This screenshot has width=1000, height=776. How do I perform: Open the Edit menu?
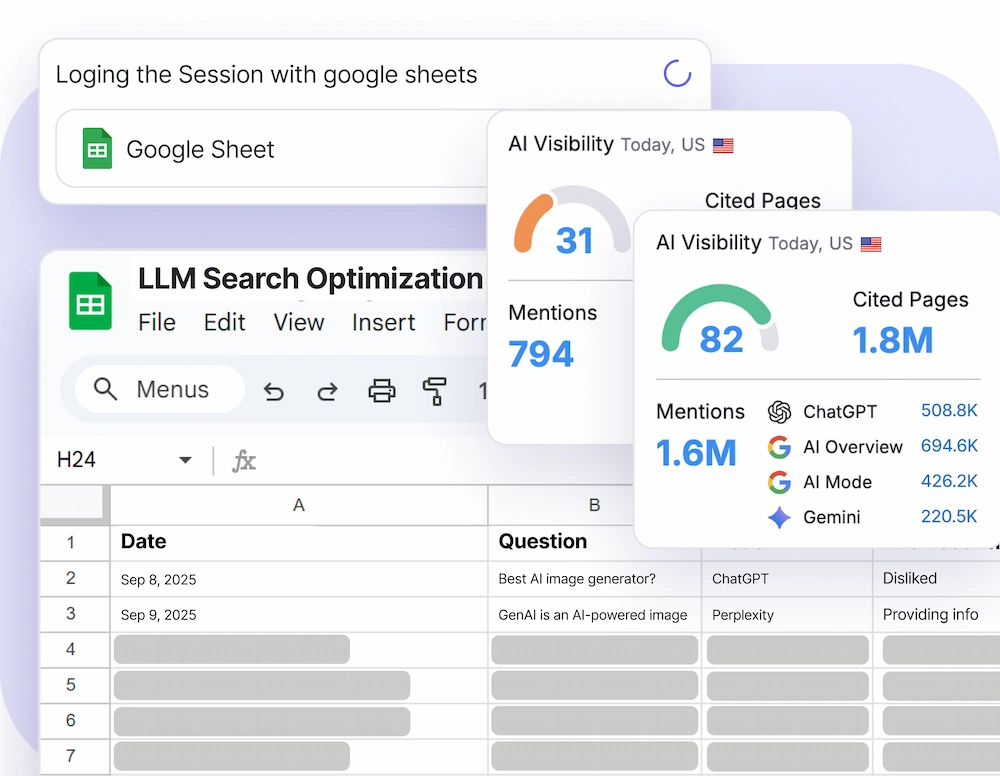[224, 322]
